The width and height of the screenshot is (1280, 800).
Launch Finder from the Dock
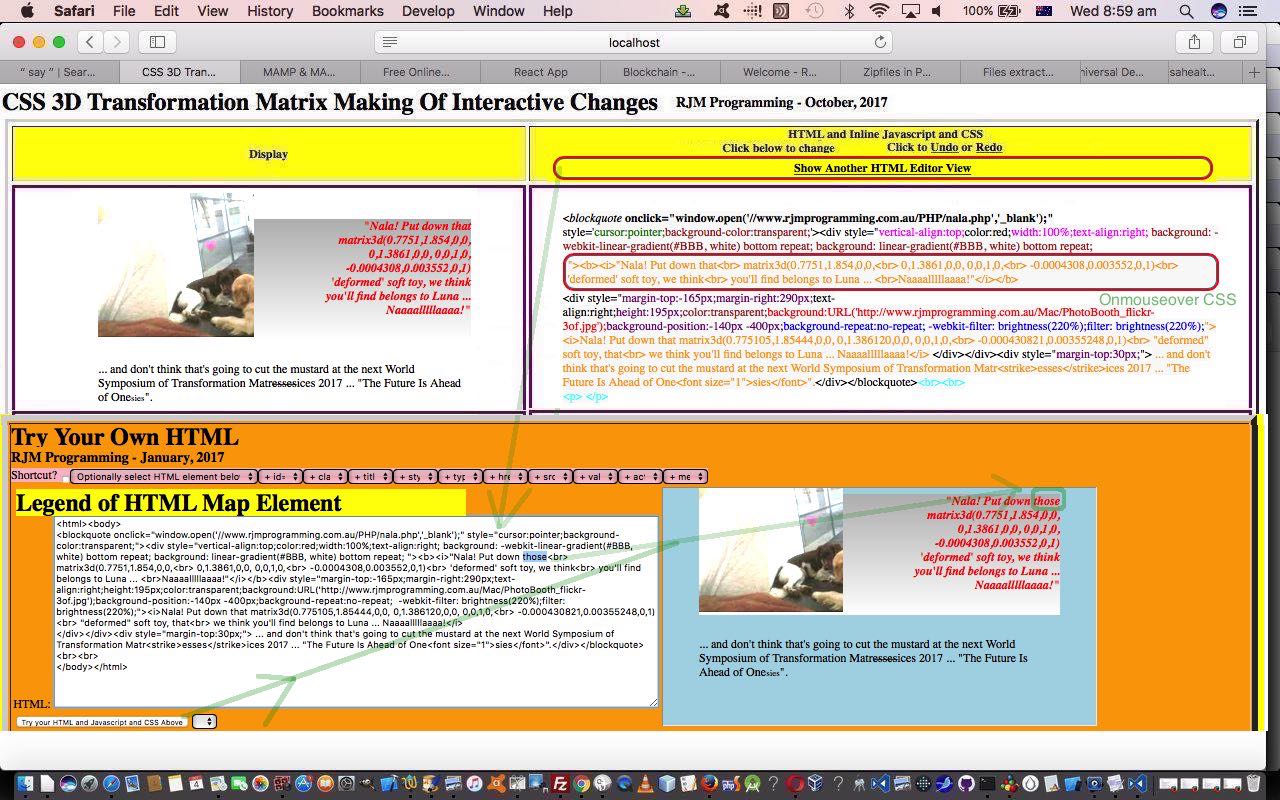tap(24, 784)
